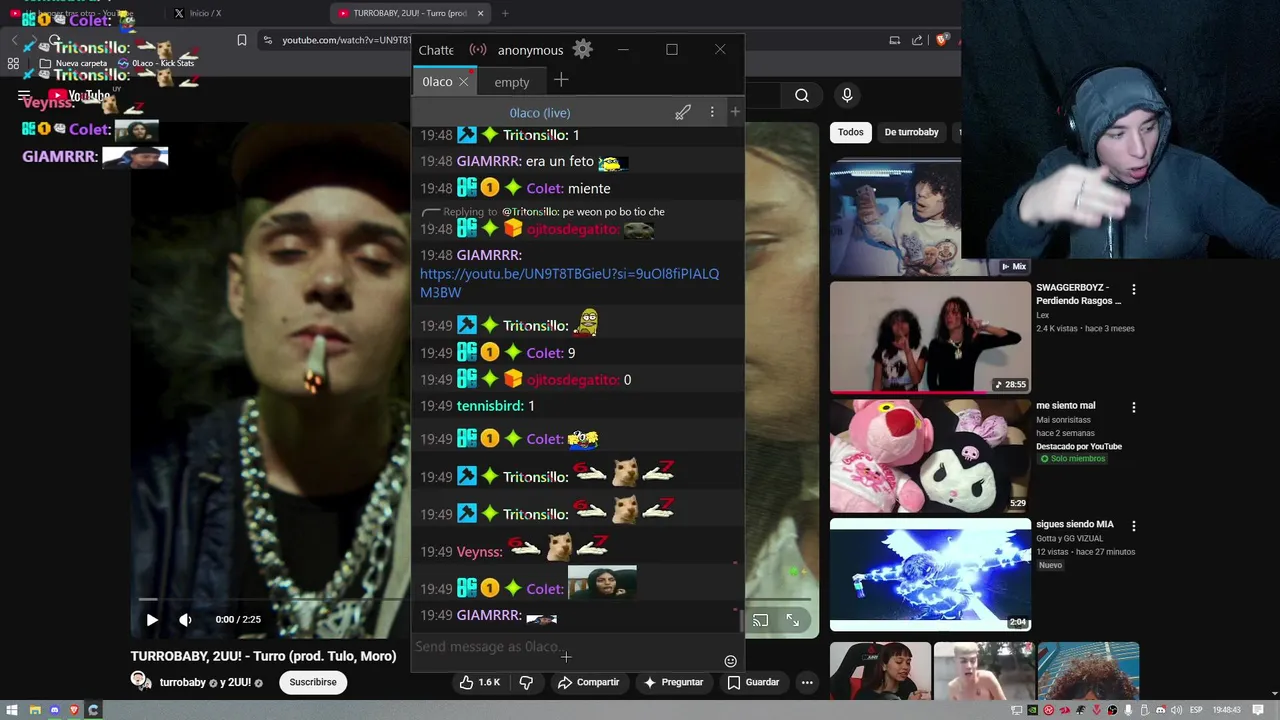
Task: Close the TURROBABY browser tab
Action: (x=481, y=13)
